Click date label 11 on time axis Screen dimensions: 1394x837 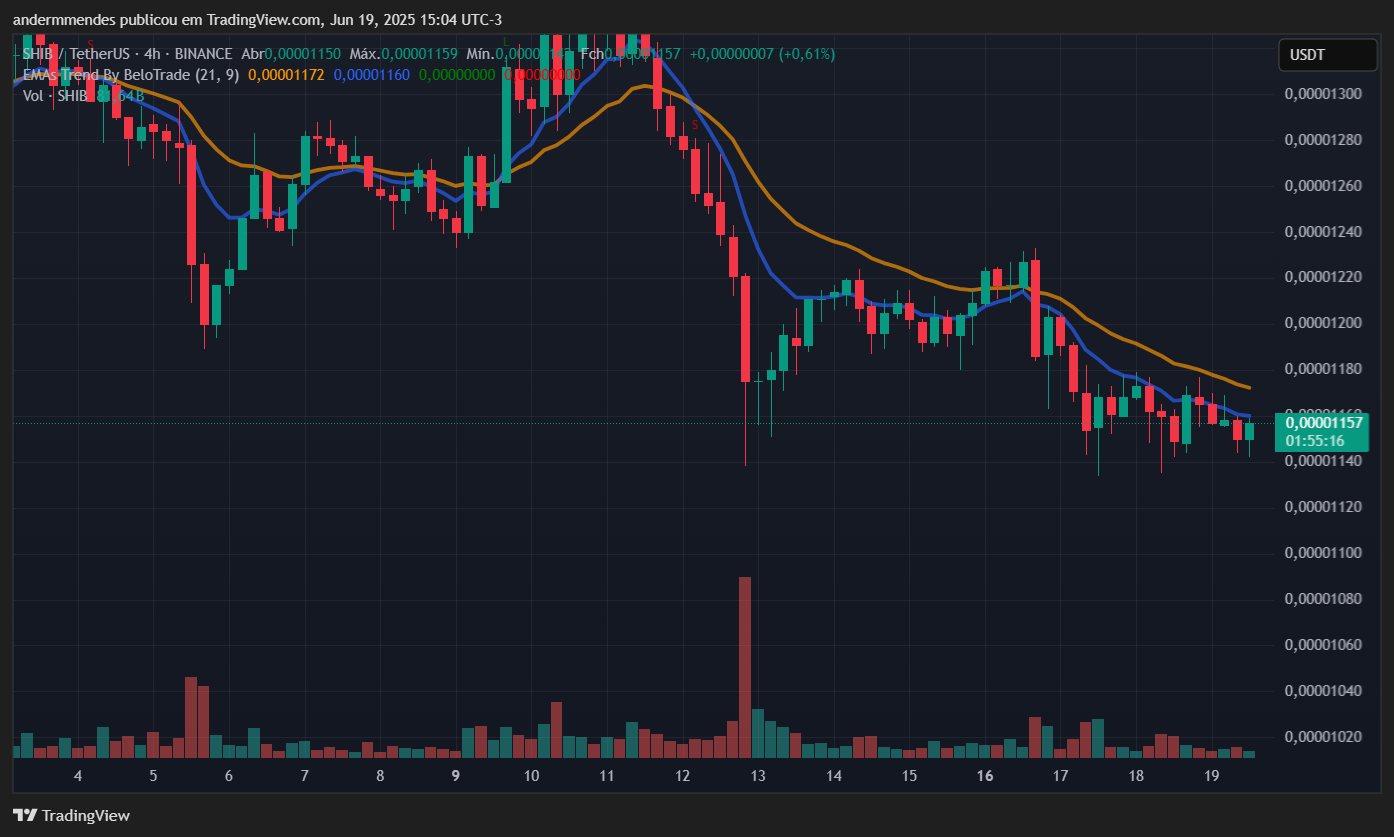pyautogui.click(x=607, y=776)
